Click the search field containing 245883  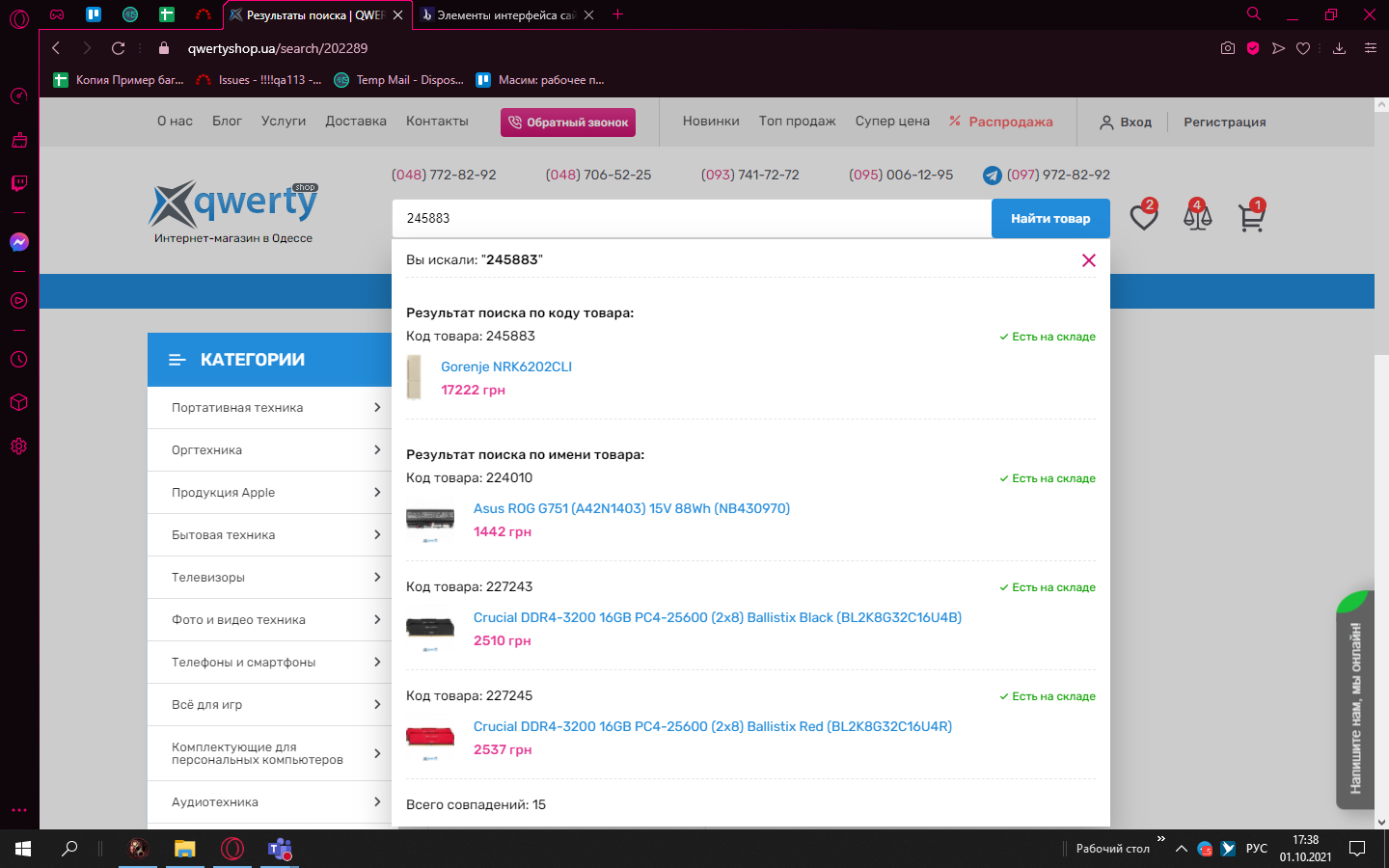point(691,219)
